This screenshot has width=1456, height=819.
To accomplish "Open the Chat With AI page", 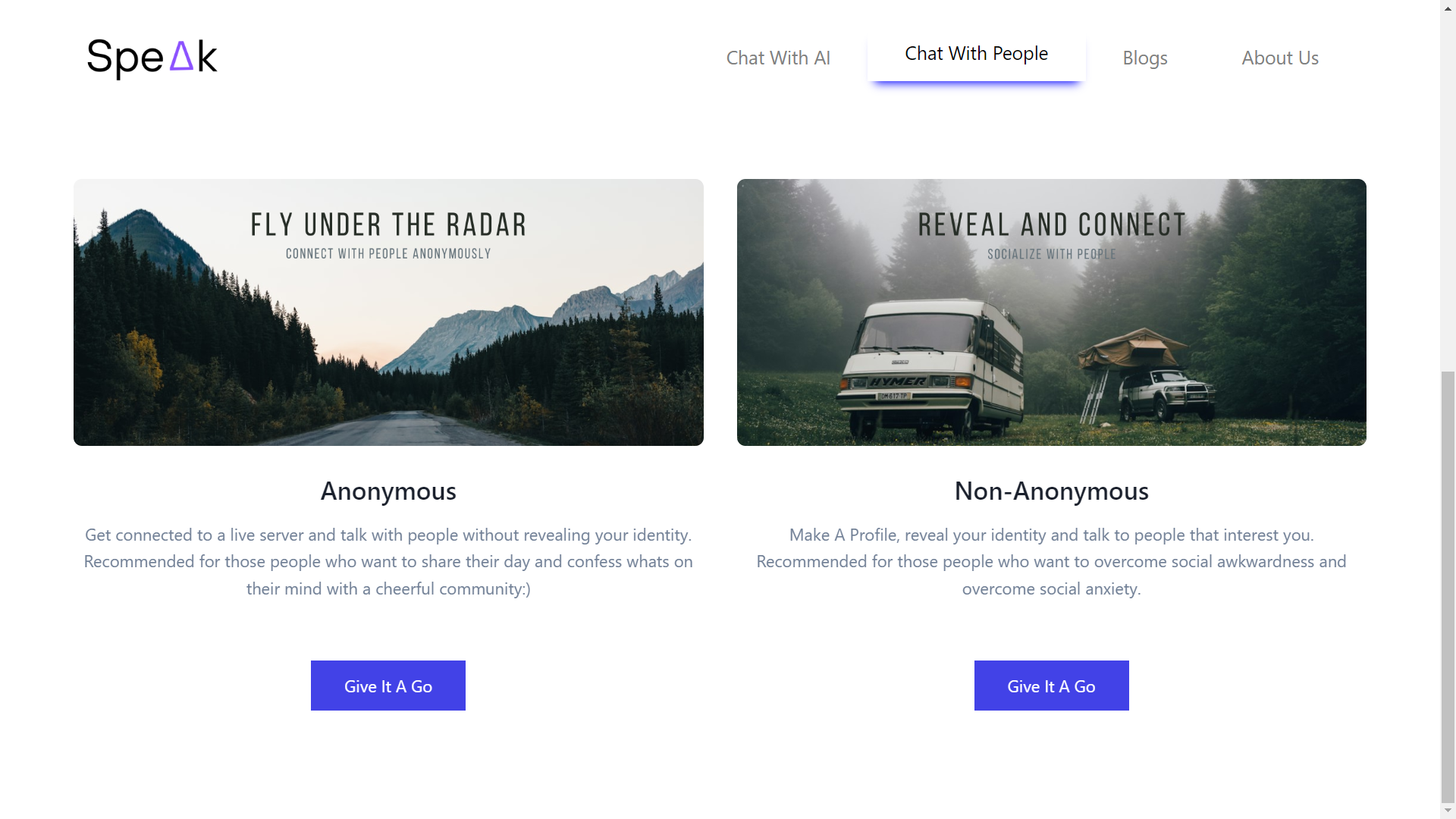I will [x=778, y=58].
